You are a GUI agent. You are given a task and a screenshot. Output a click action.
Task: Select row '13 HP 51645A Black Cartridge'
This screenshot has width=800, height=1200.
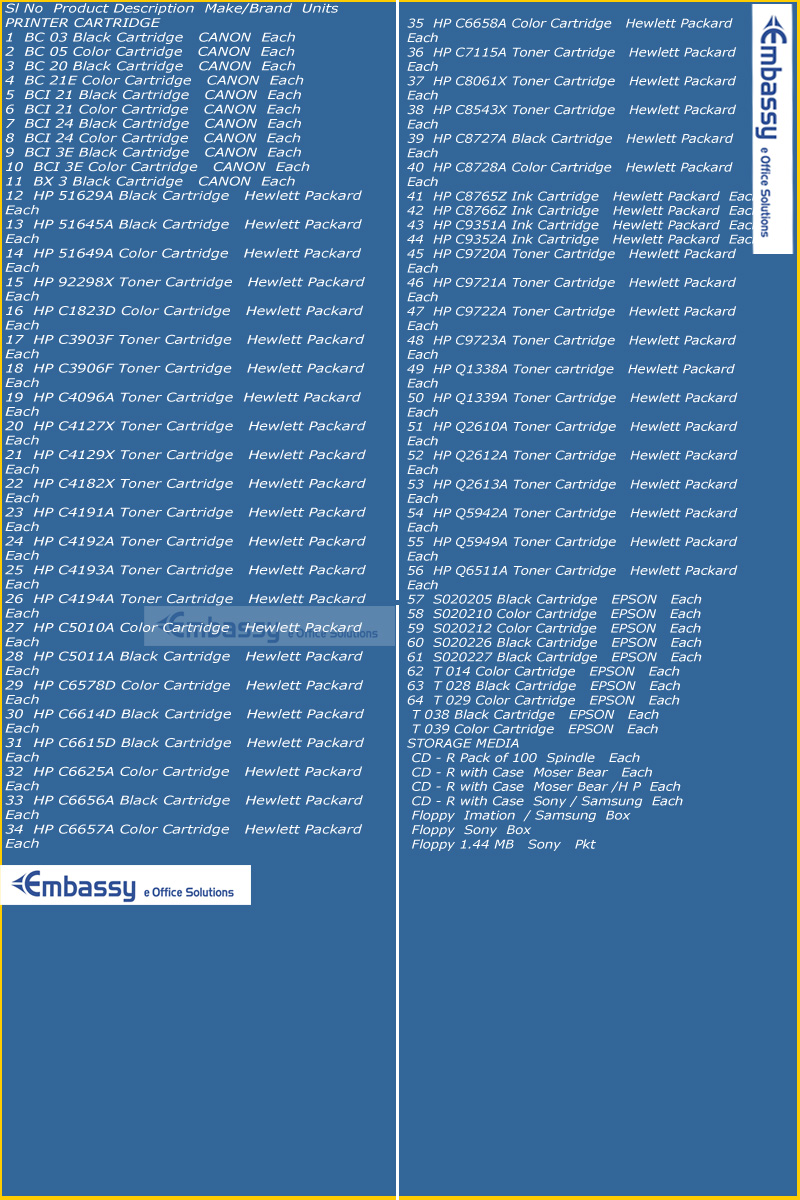(x=183, y=232)
